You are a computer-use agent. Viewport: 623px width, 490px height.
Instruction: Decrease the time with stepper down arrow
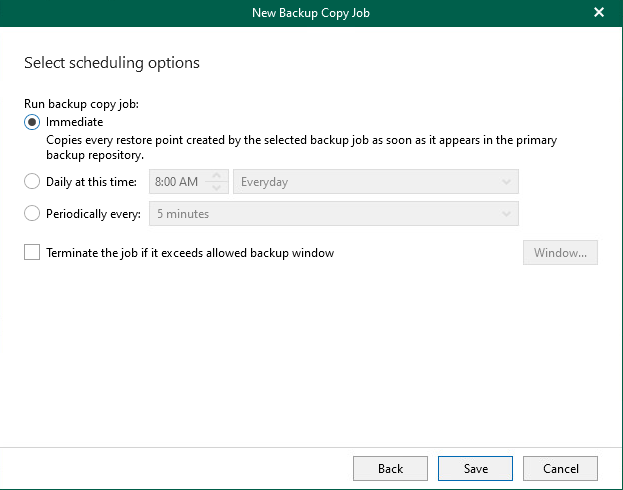(x=217, y=188)
